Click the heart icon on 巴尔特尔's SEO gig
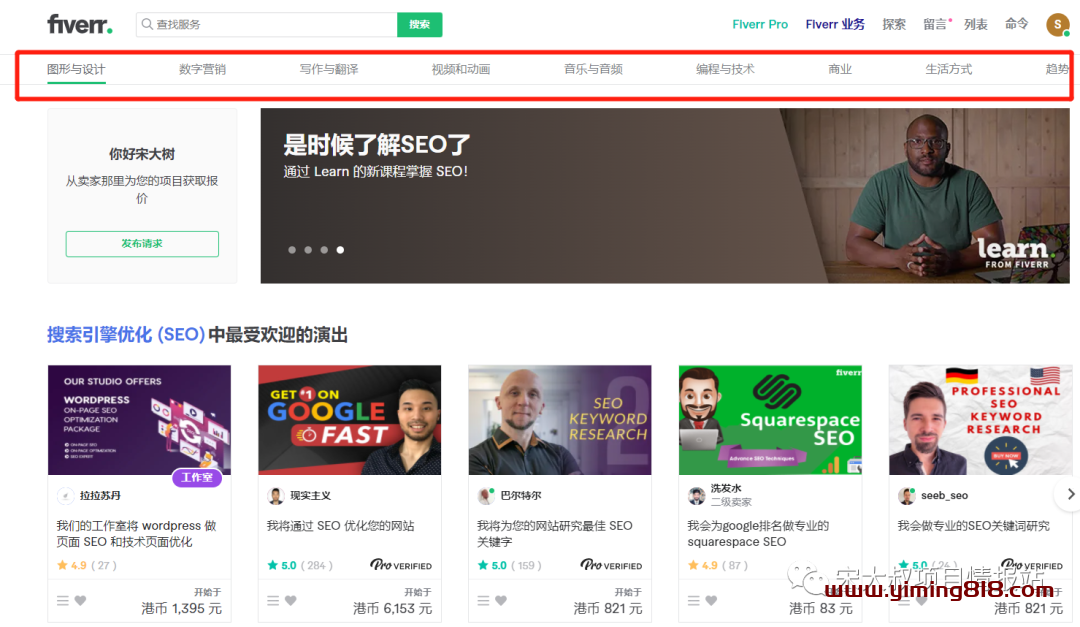Image resolution: width=1080 pixels, height=627 pixels. (499, 600)
